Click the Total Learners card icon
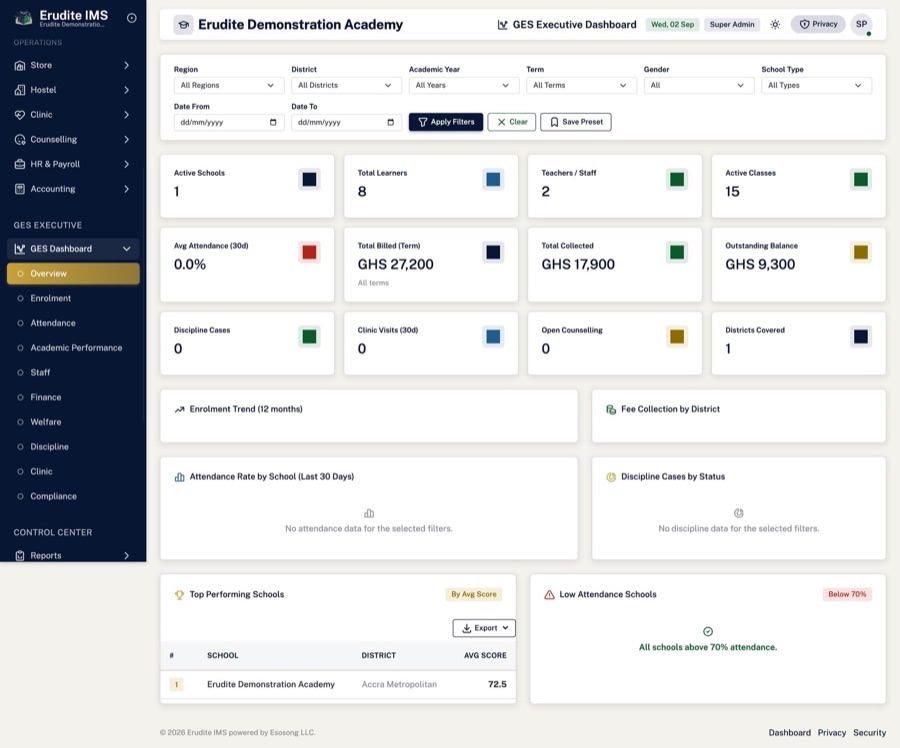Image resolution: width=900 pixels, height=748 pixels. point(493,180)
